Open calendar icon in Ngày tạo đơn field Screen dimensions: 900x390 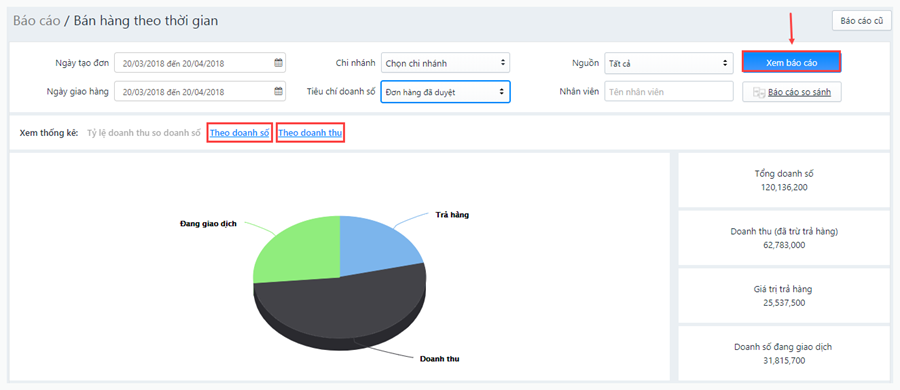278,63
